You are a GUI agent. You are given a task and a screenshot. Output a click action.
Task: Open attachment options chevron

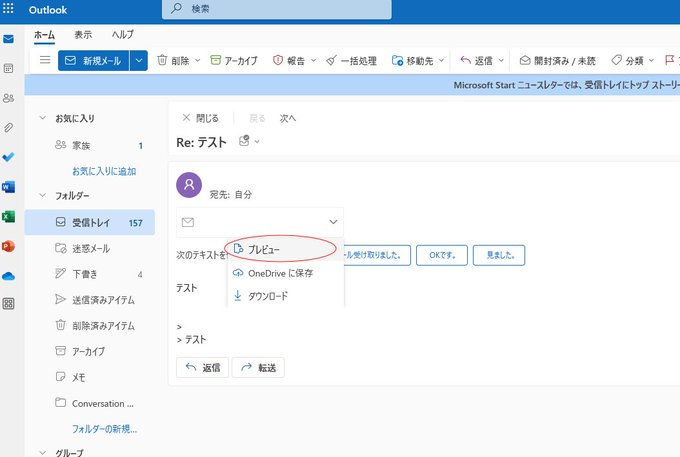[333, 222]
